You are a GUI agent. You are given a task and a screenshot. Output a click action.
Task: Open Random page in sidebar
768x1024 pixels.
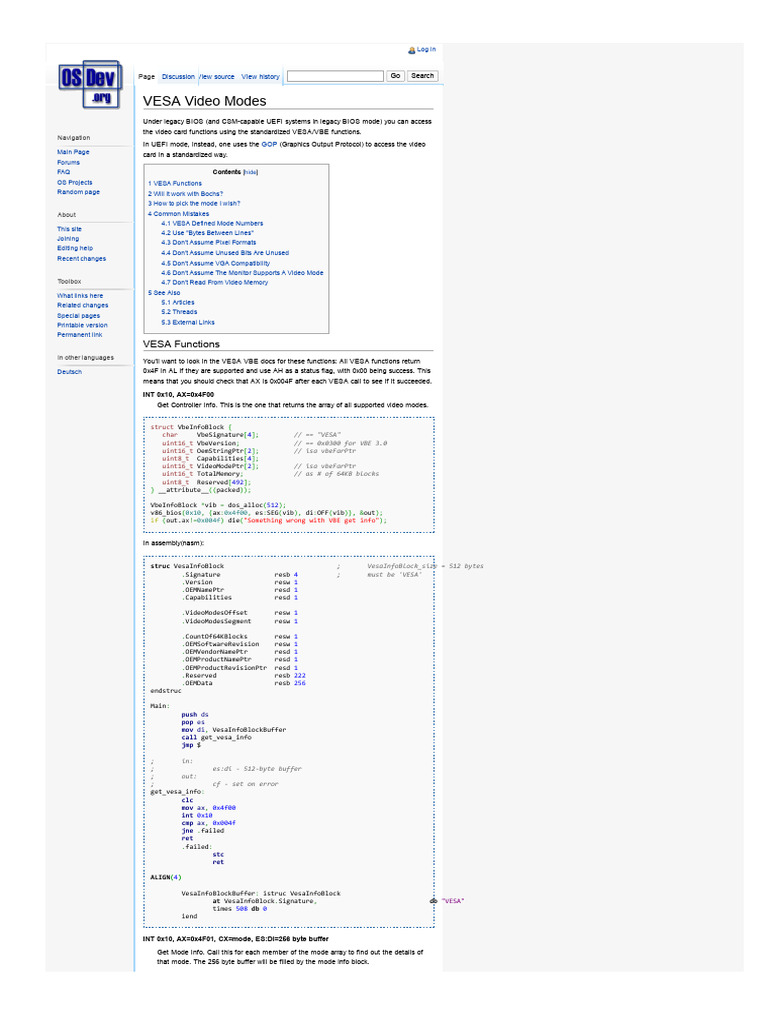pos(78,193)
